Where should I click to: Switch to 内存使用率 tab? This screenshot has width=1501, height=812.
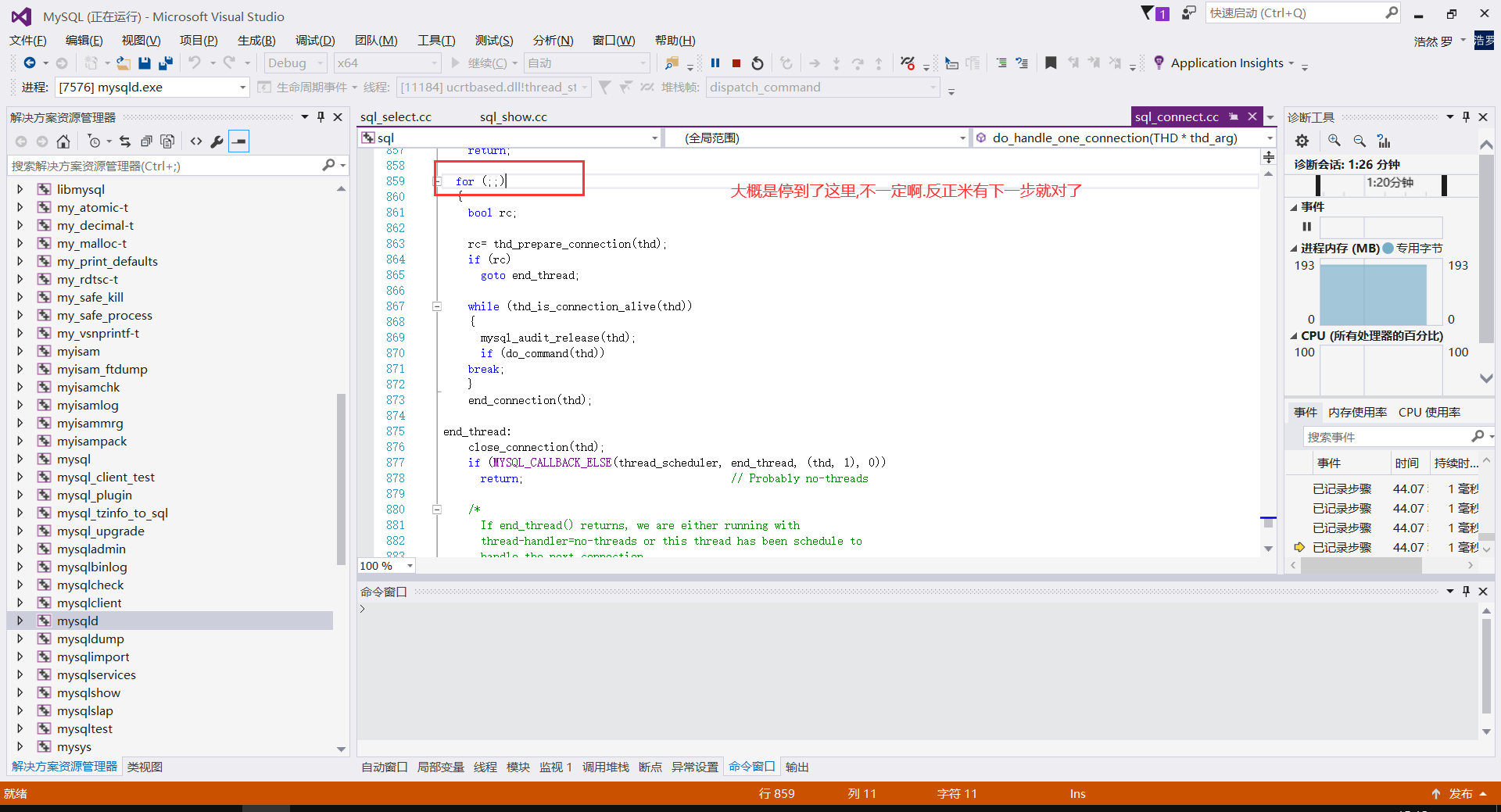coord(1358,413)
